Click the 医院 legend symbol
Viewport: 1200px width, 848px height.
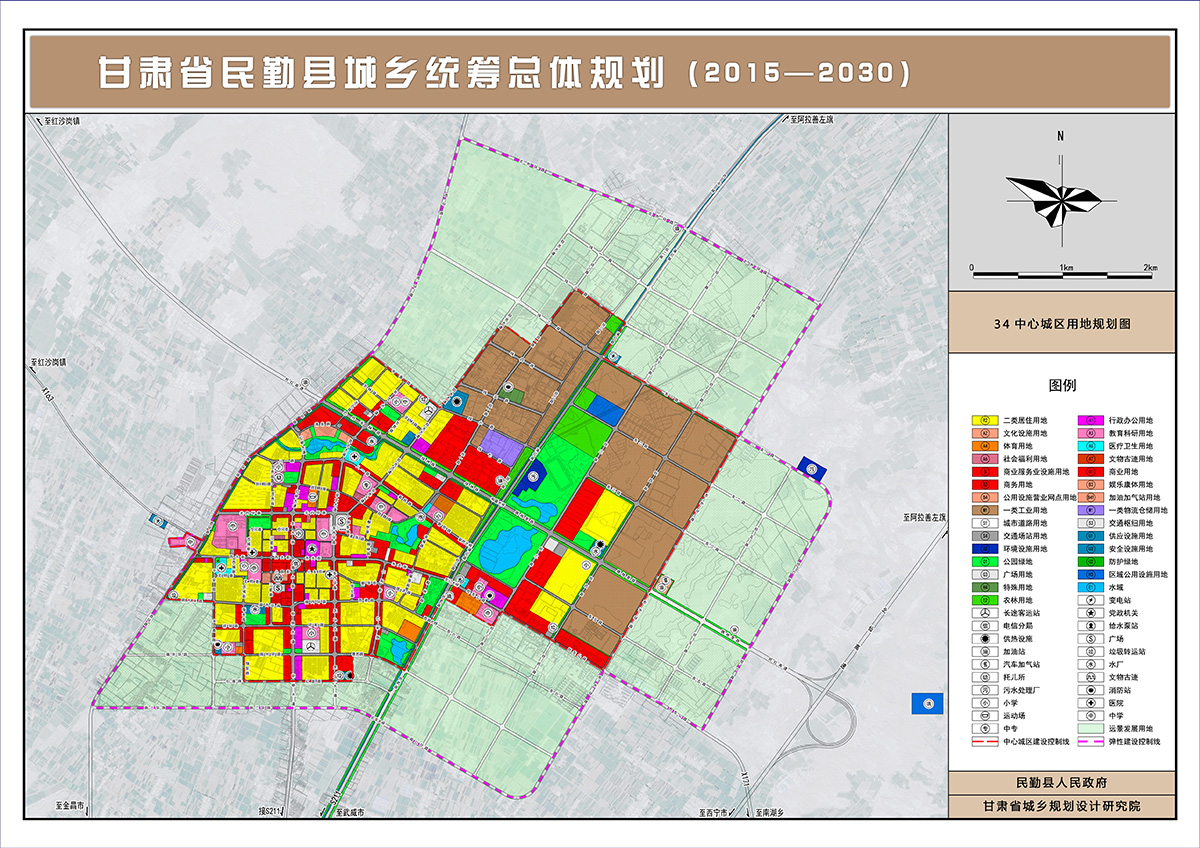(x=1091, y=703)
